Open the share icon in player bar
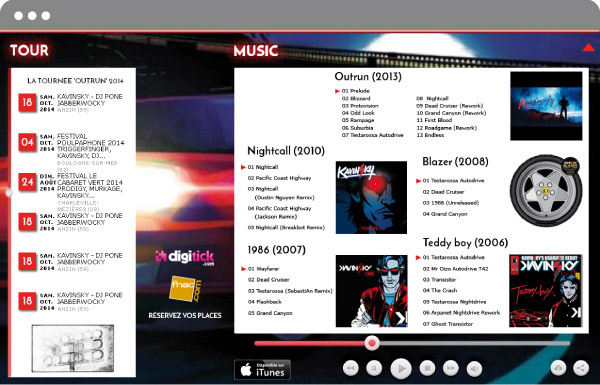 coord(581,368)
